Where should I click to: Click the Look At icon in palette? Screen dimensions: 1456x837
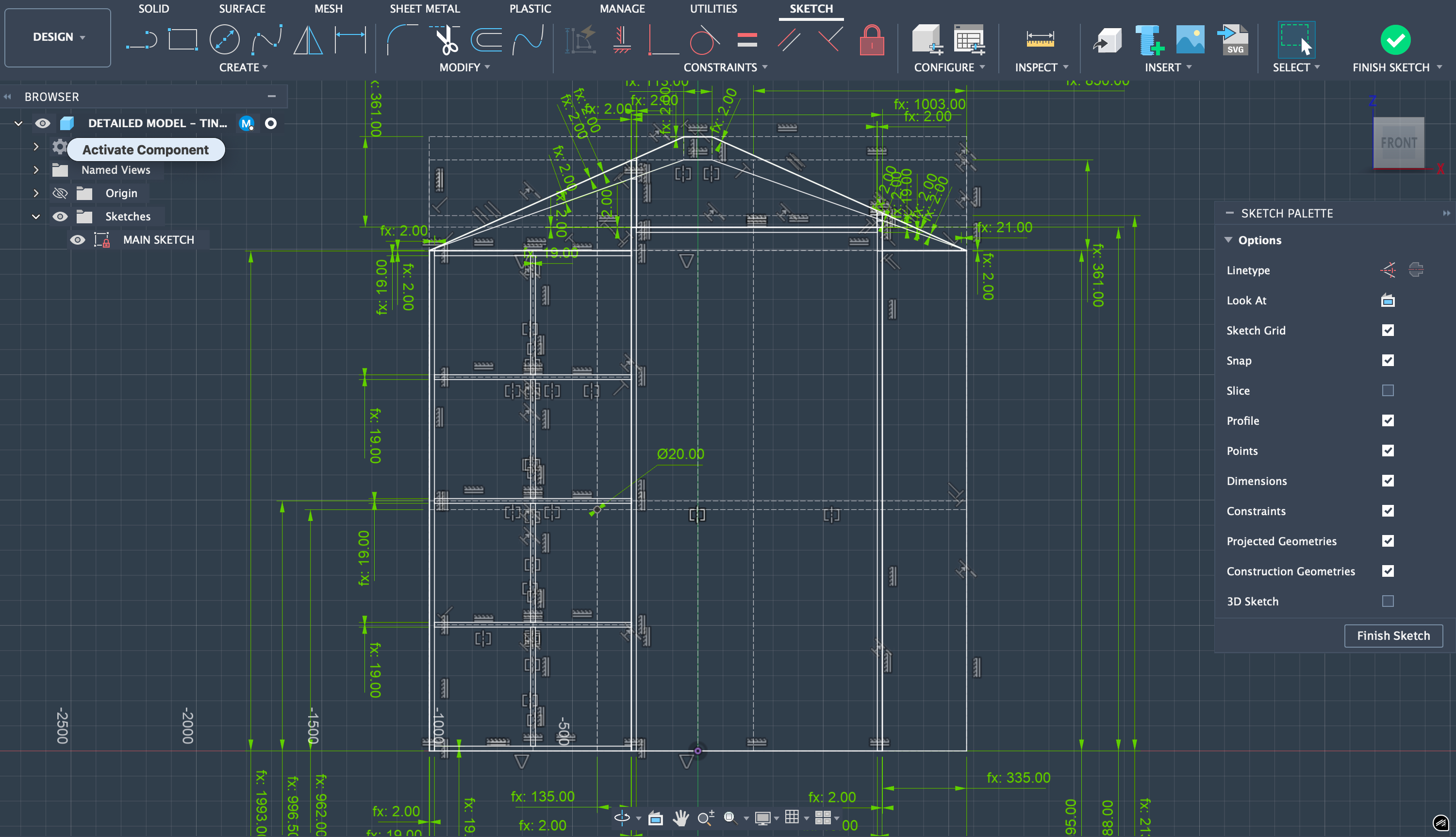[1388, 300]
